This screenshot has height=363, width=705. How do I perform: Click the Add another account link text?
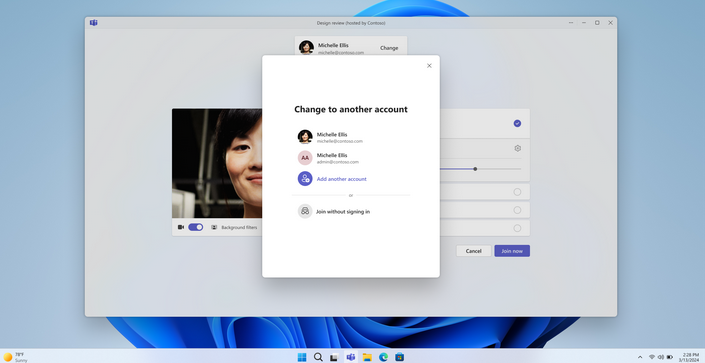(342, 179)
